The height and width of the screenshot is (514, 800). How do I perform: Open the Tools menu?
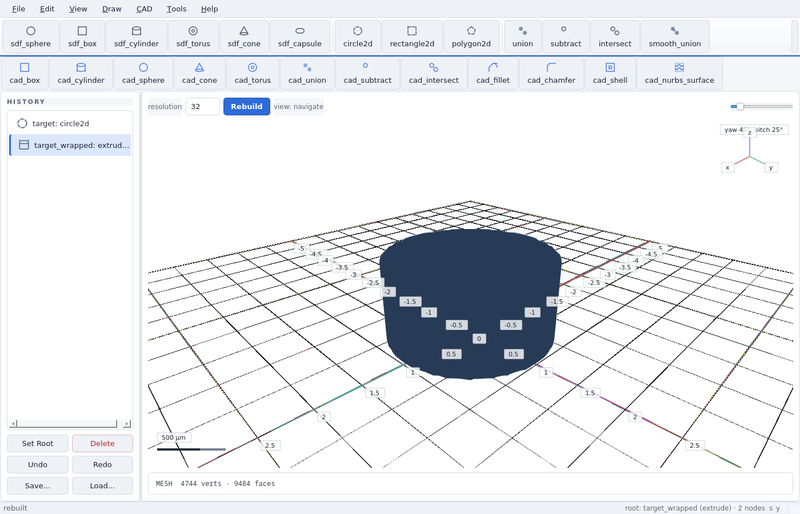[x=176, y=9]
